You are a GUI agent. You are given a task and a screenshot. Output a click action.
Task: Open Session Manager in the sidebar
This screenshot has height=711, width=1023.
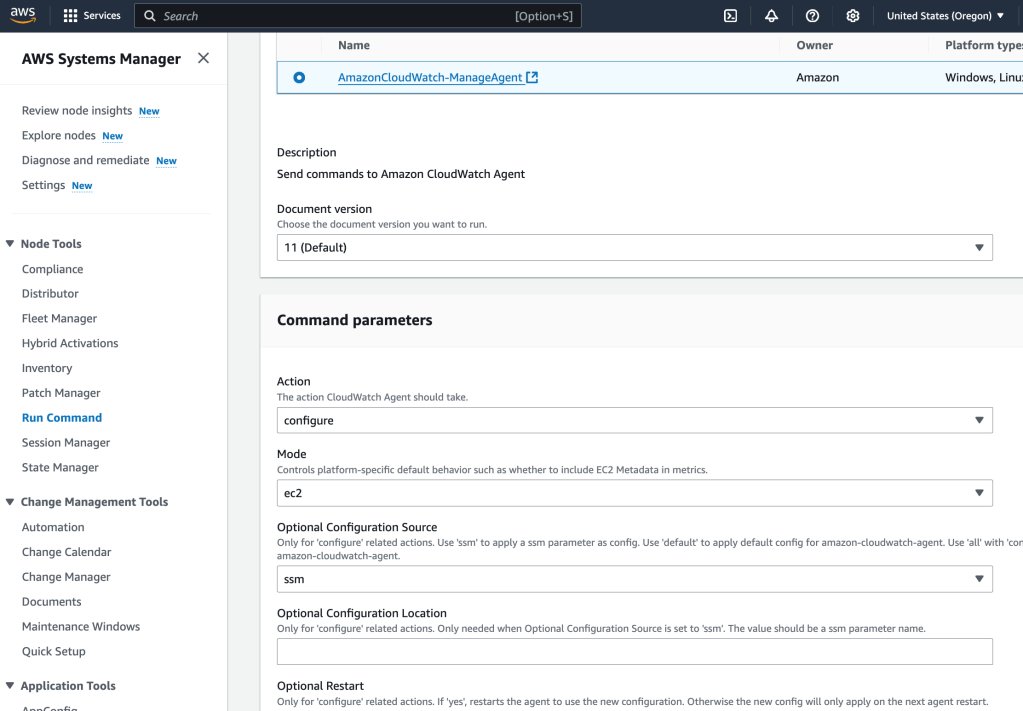(x=66, y=442)
